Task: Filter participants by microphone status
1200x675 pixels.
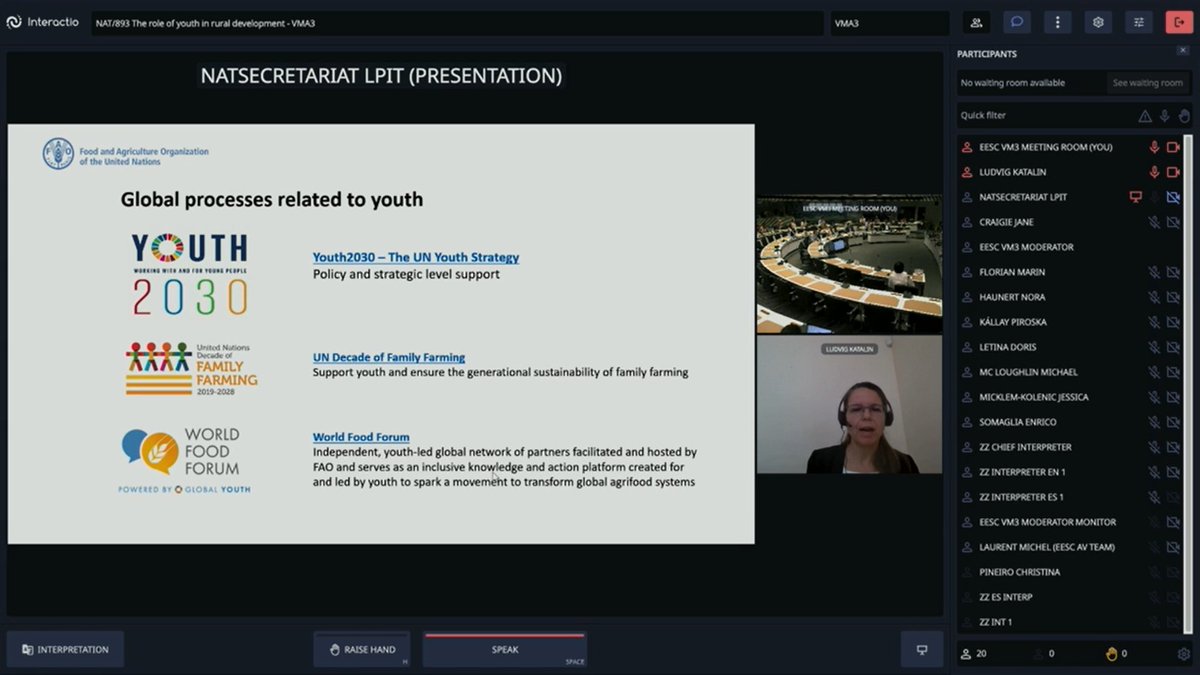Action: pos(1164,116)
